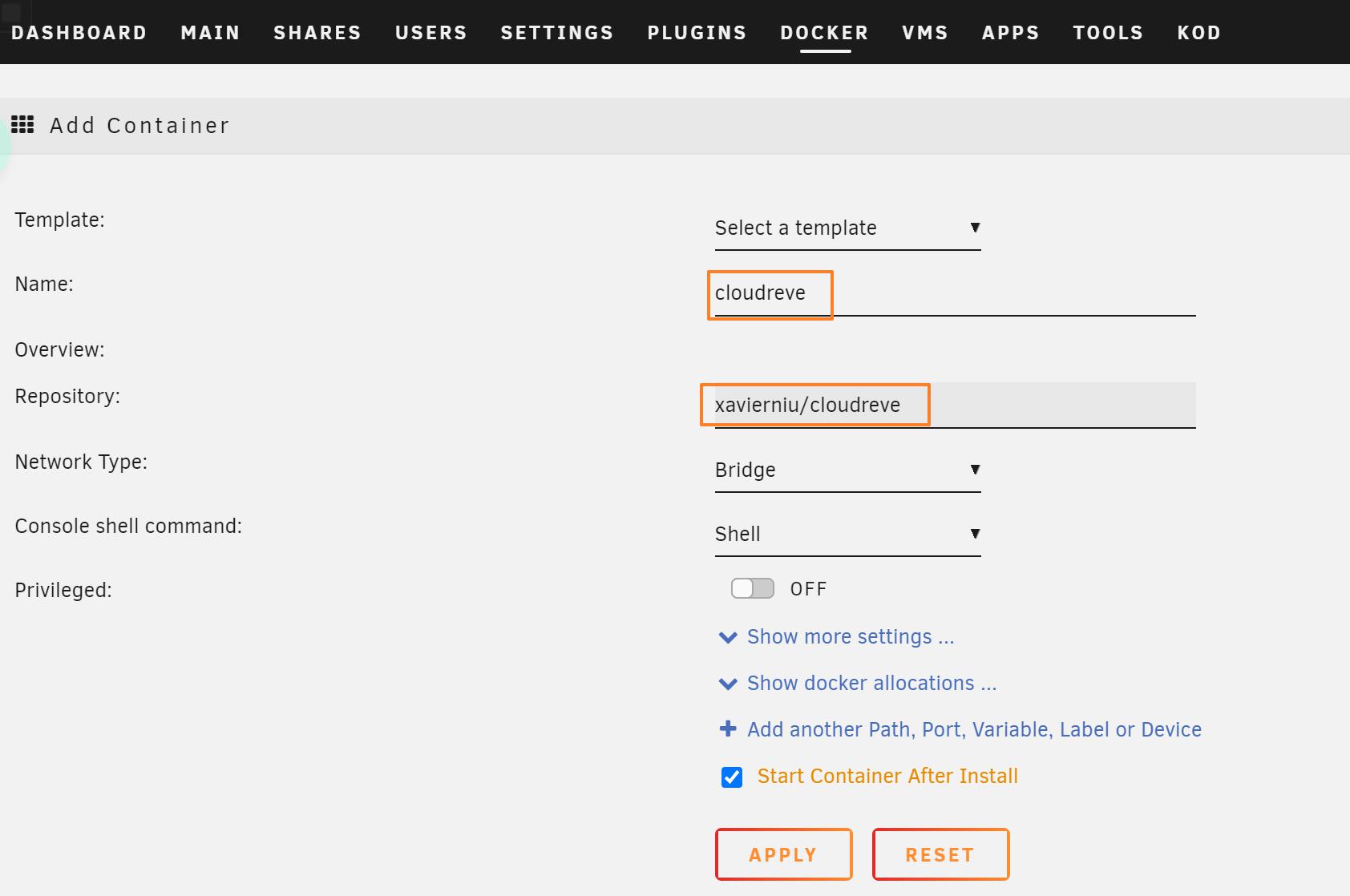Open the Console shell command dropdown

point(847,535)
